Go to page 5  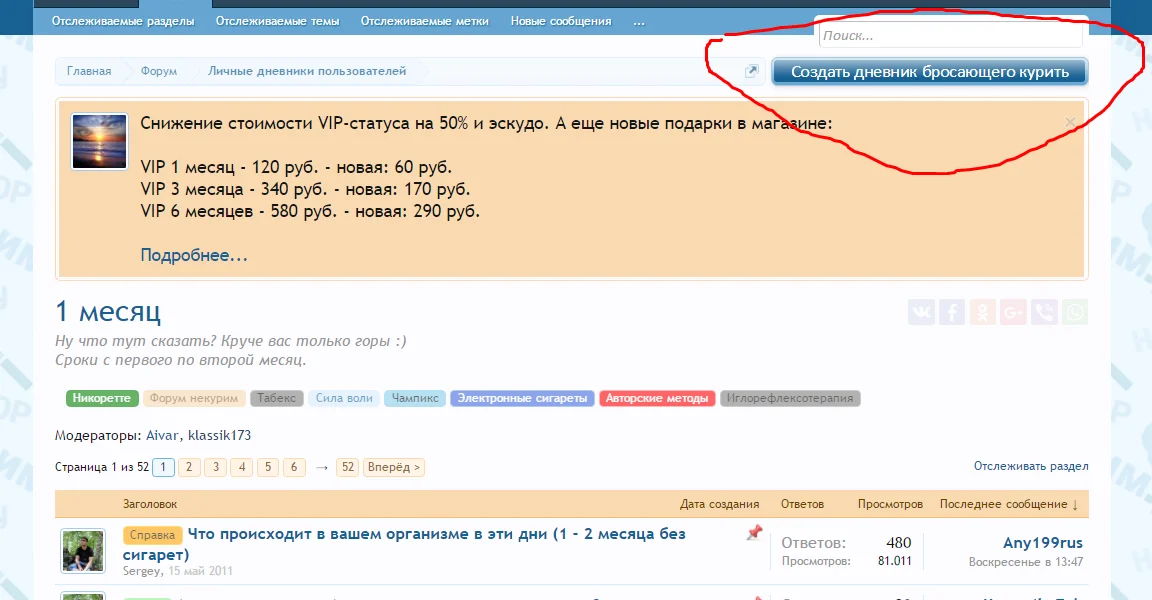click(x=268, y=467)
